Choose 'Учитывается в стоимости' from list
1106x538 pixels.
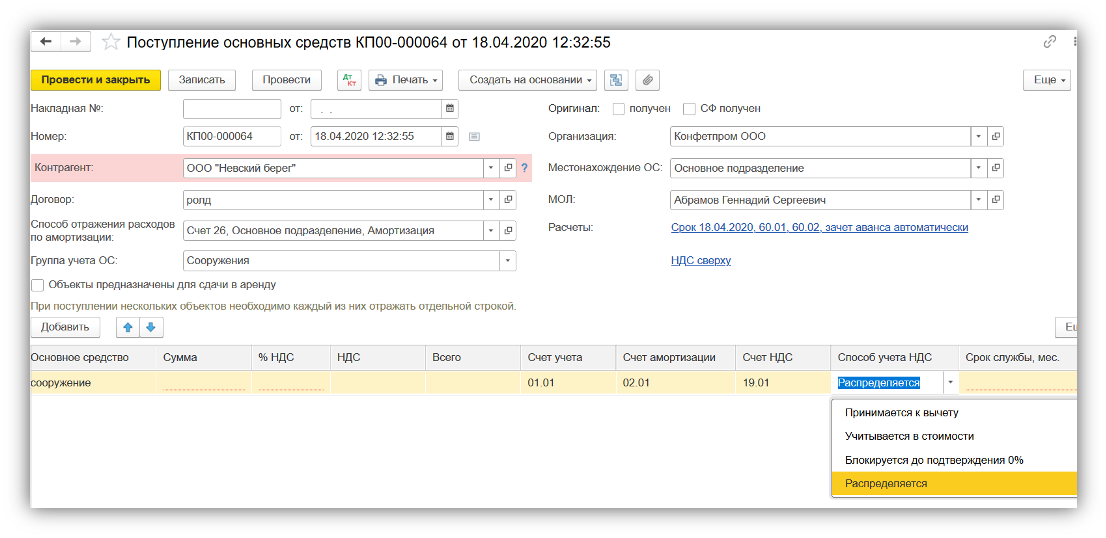point(908,436)
